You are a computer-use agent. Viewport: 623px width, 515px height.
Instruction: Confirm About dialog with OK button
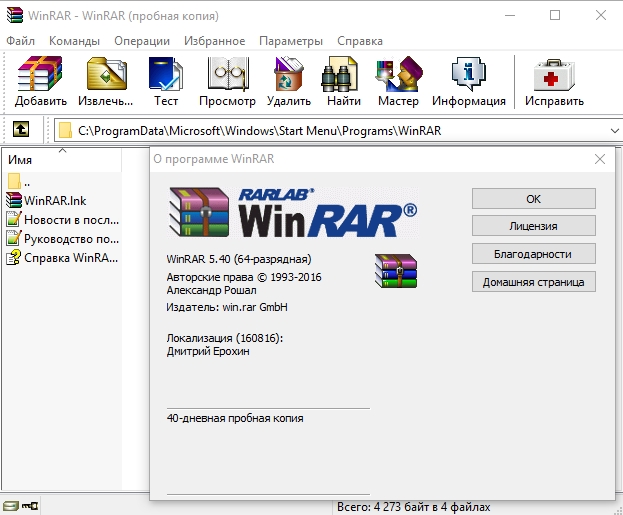(x=534, y=199)
